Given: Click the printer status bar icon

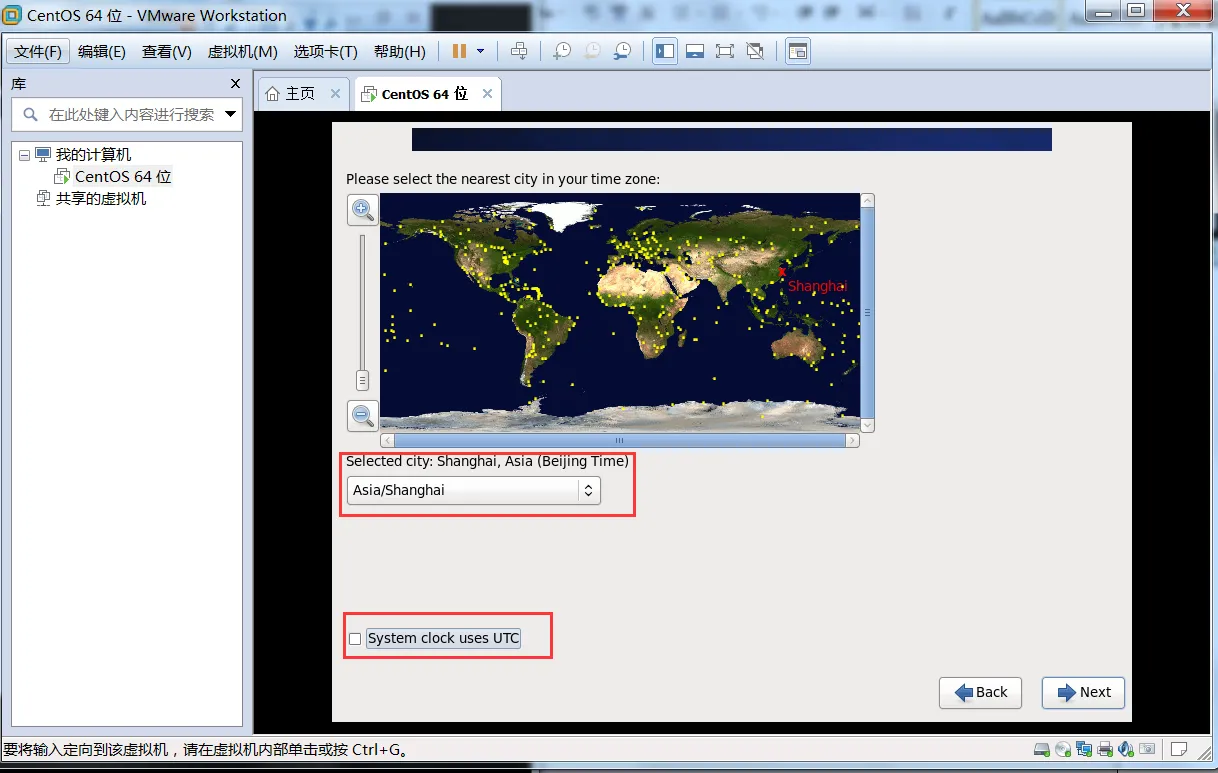Looking at the screenshot, I should click(1105, 749).
